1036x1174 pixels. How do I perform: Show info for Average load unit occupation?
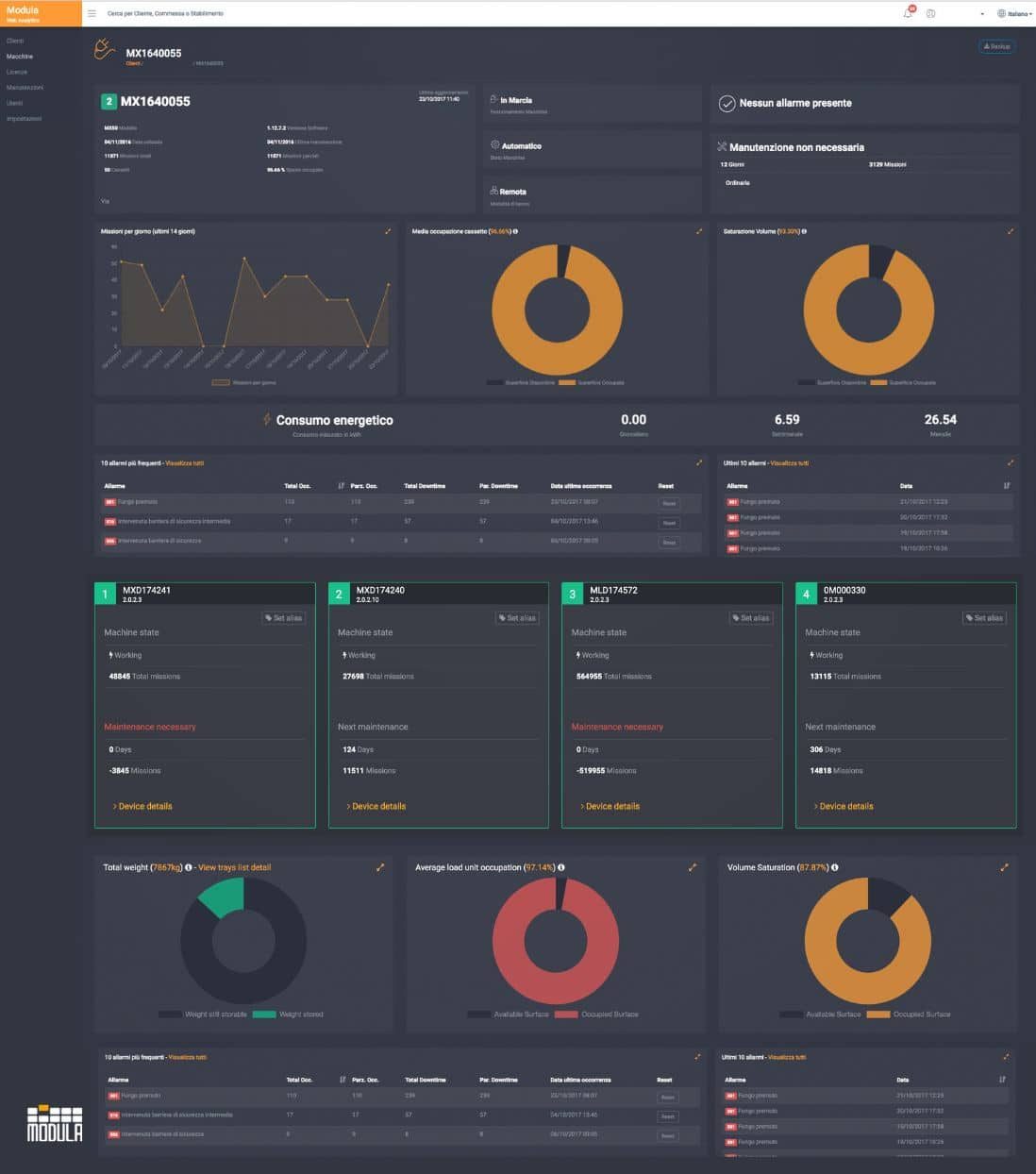(x=561, y=867)
